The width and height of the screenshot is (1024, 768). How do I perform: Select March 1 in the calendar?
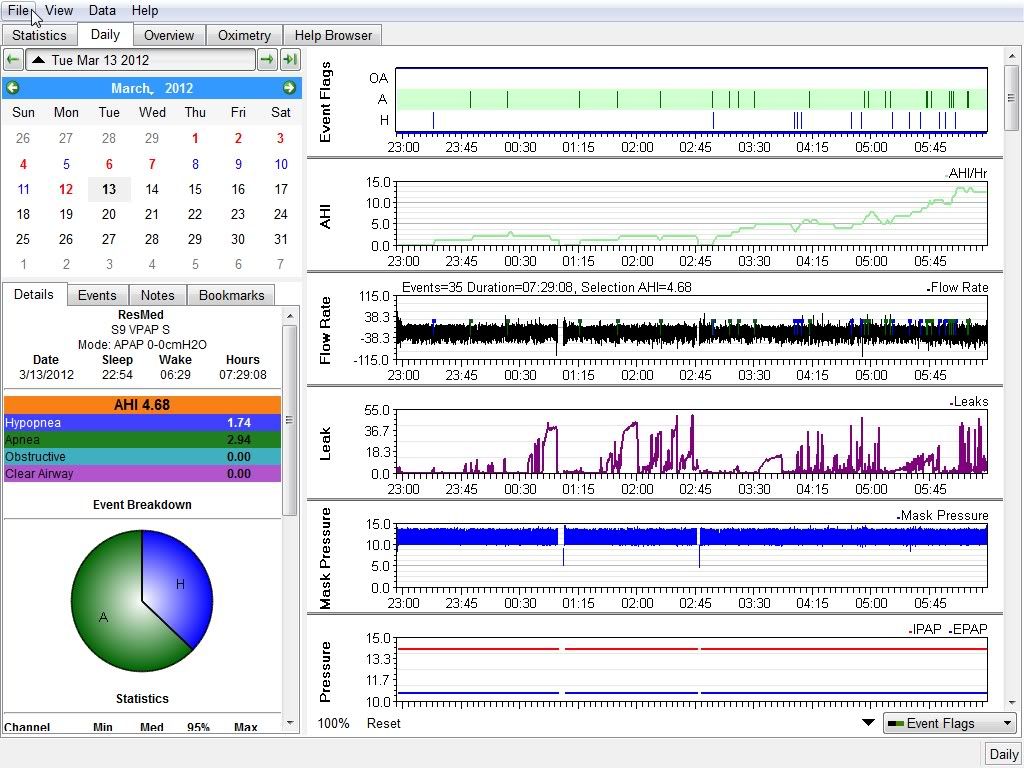(195, 138)
